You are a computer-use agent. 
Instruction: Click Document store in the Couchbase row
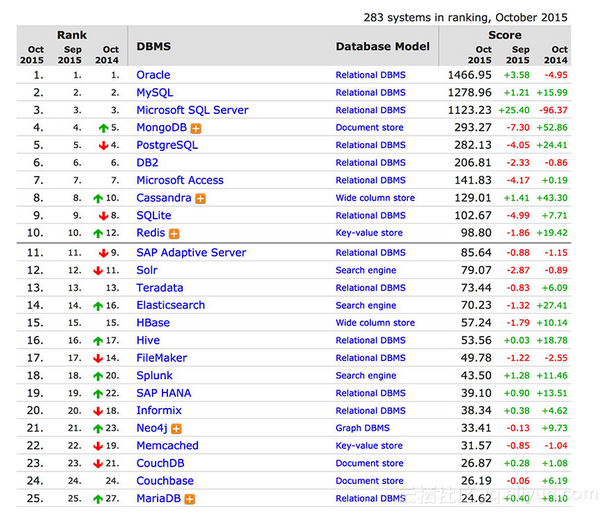tap(369, 481)
